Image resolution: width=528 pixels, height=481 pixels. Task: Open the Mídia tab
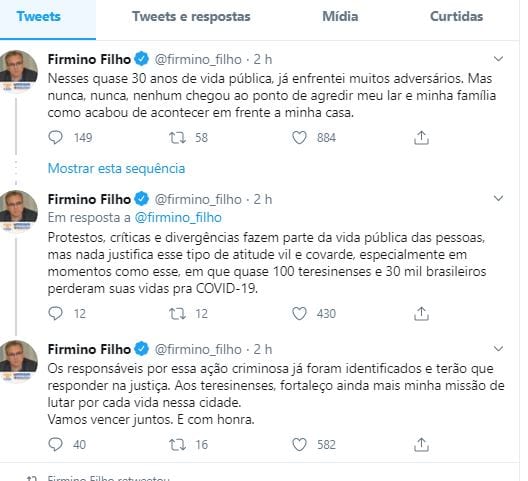click(x=340, y=16)
